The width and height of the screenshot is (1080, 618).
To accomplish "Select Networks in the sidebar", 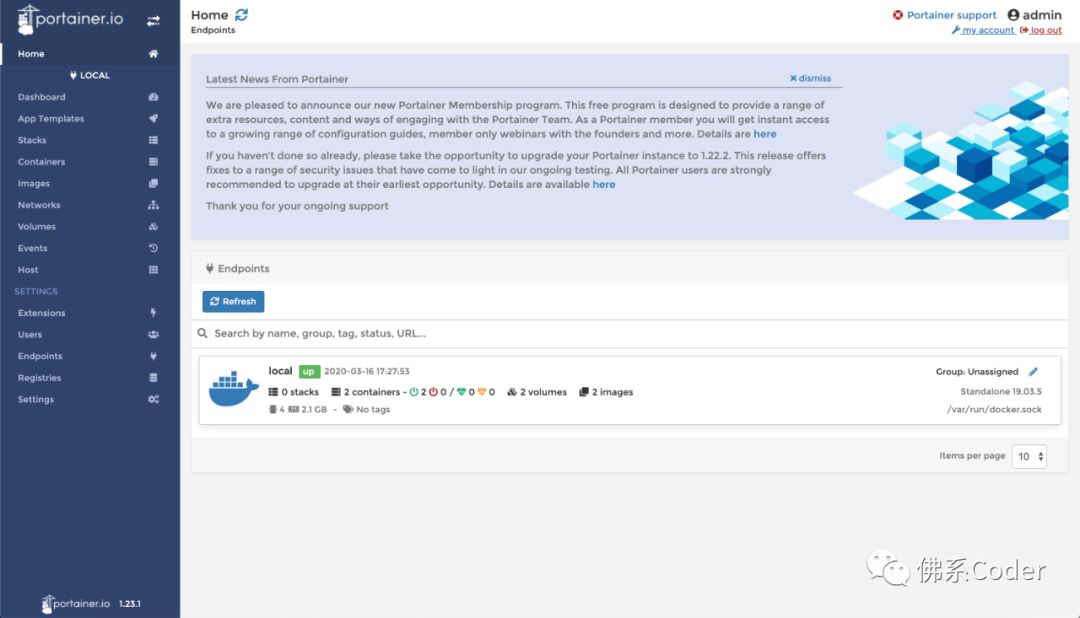I will click(x=39, y=205).
